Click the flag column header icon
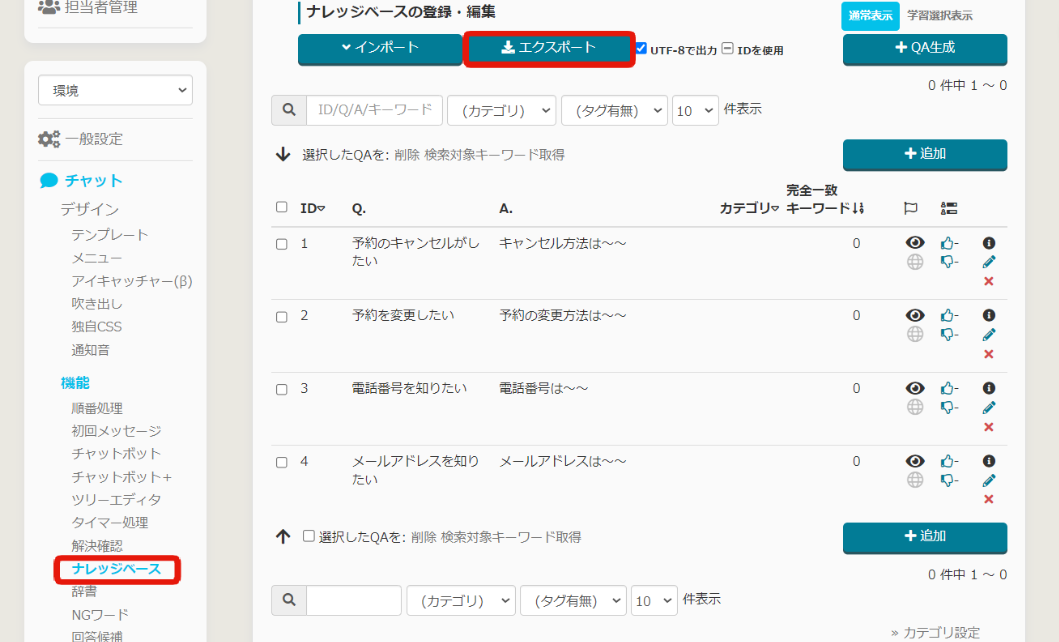The width and height of the screenshot is (1059, 642). click(910, 208)
